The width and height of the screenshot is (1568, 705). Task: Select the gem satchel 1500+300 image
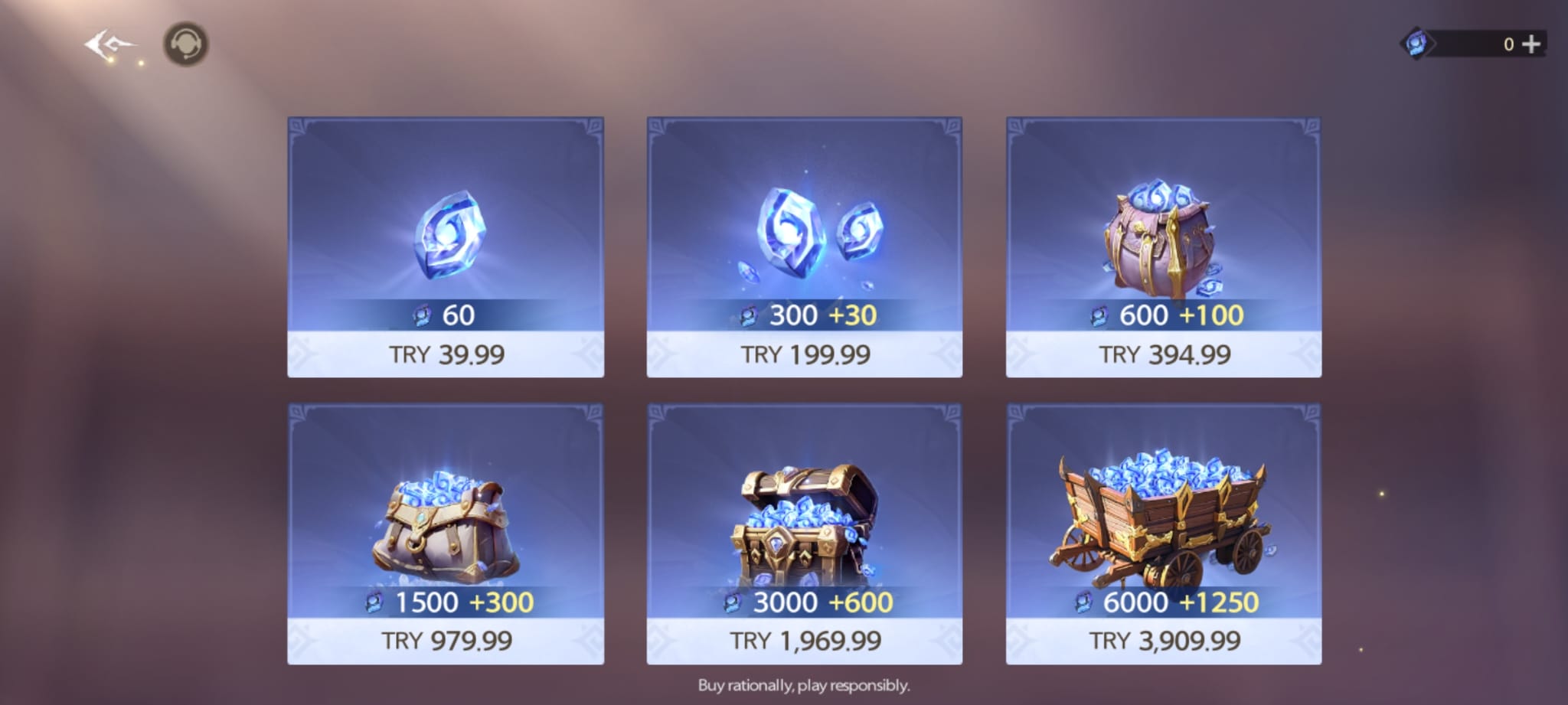click(x=445, y=527)
